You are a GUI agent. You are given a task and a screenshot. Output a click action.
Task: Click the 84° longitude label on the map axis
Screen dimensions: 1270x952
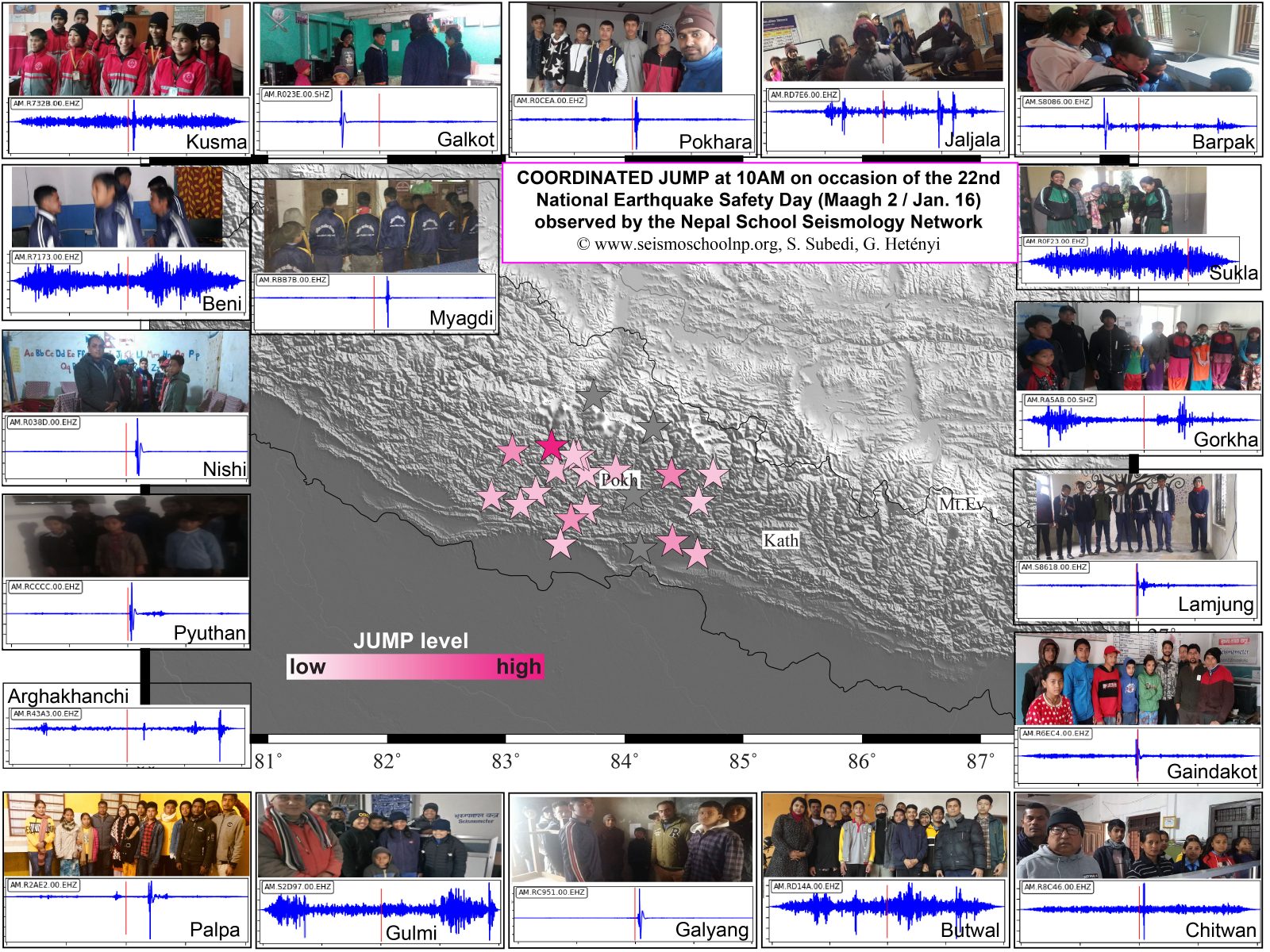pos(624,762)
